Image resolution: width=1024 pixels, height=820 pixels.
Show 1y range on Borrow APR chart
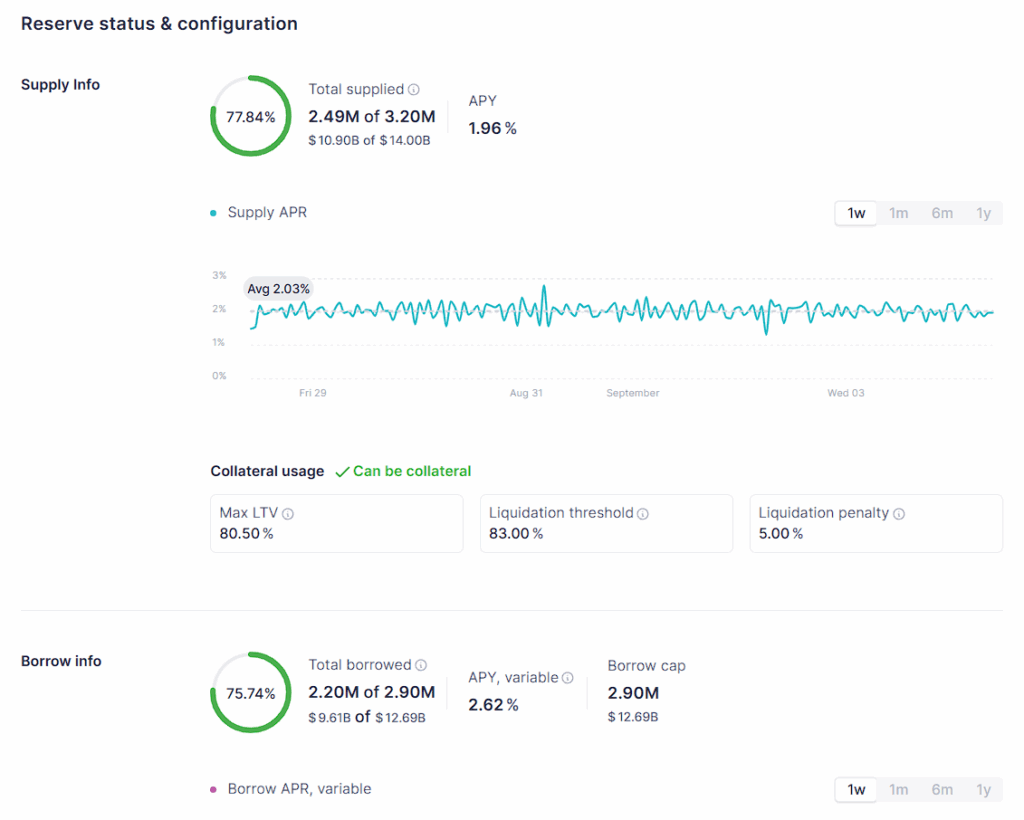[x=984, y=790]
